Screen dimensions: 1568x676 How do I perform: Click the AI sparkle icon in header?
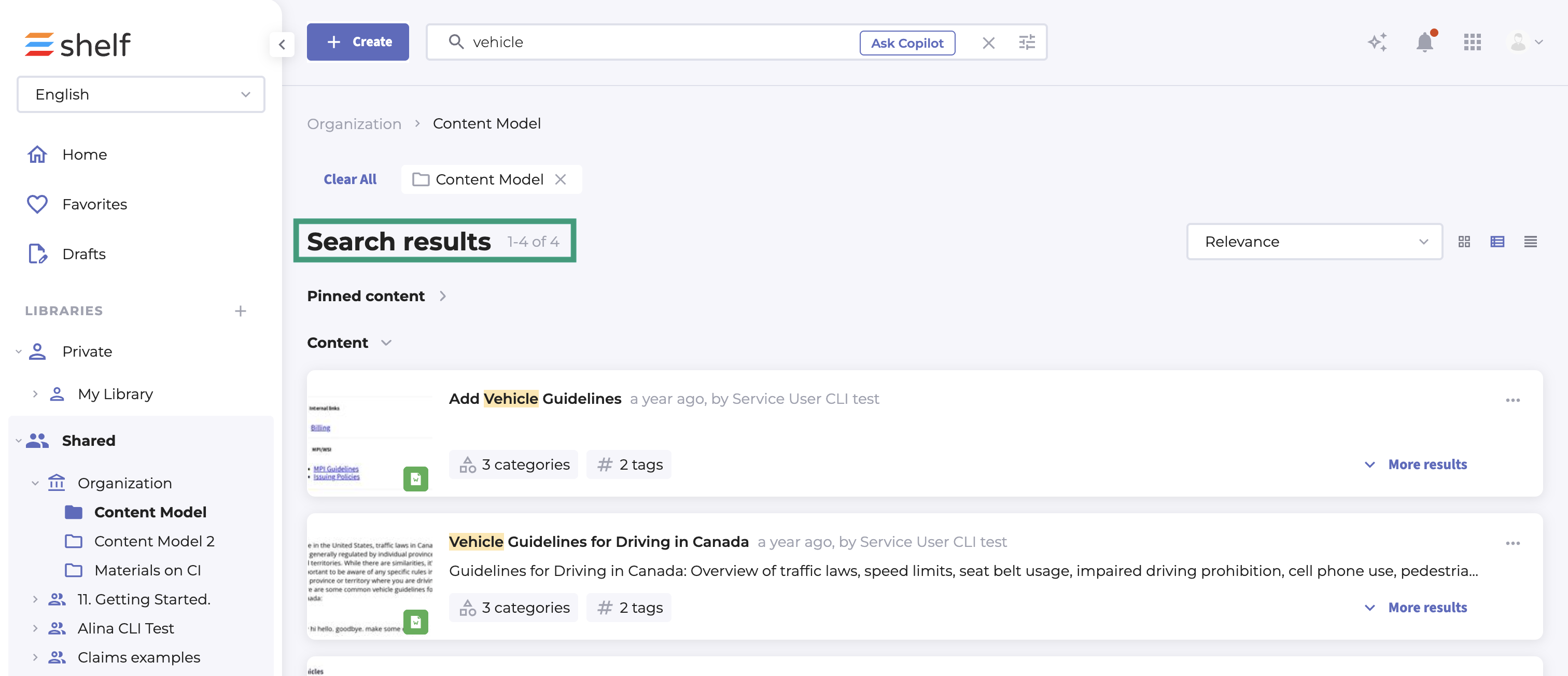(1377, 43)
